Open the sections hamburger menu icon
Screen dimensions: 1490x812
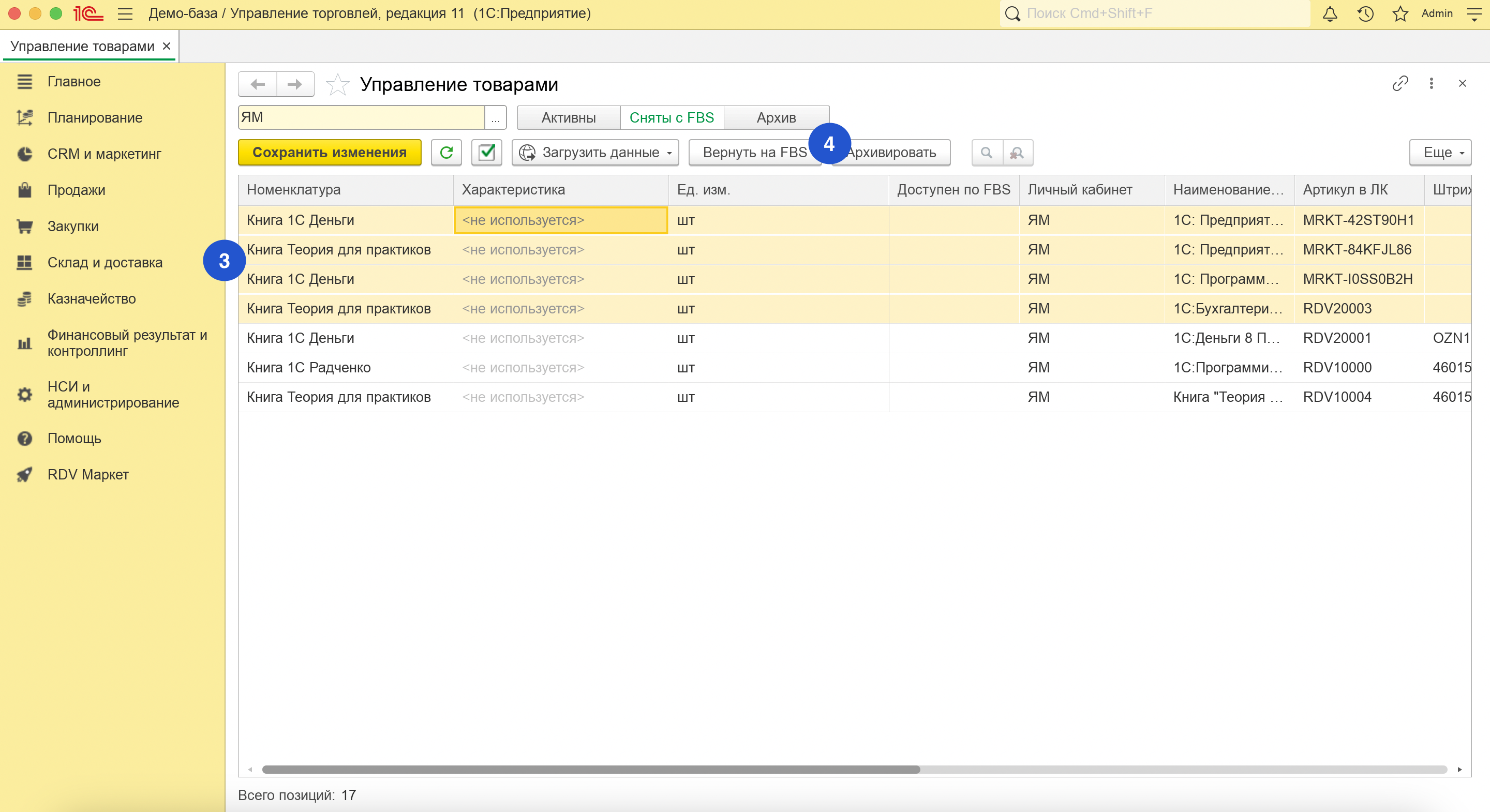(x=125, y=14)
